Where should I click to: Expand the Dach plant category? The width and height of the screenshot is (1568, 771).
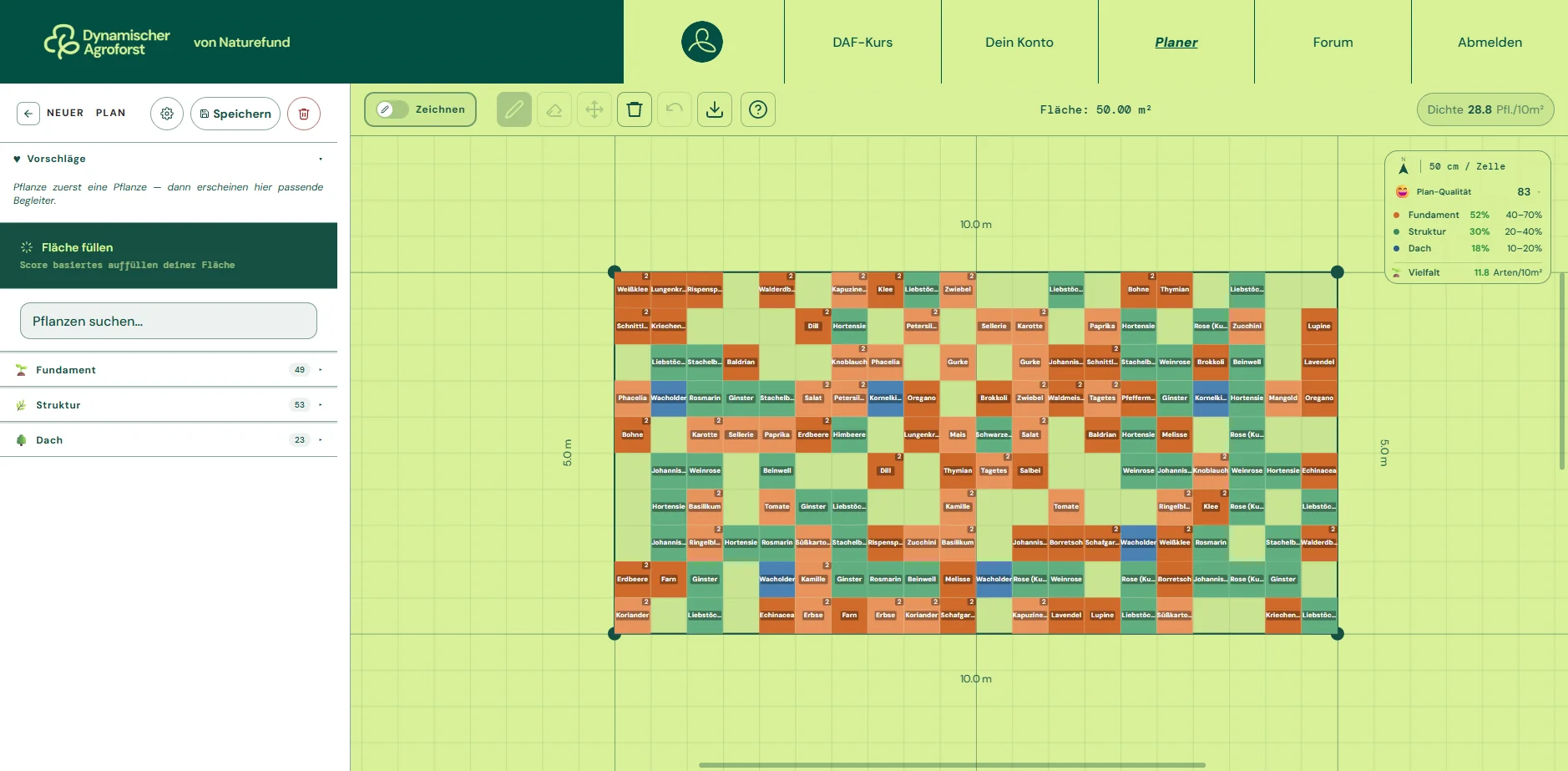(x=169, y=440)
